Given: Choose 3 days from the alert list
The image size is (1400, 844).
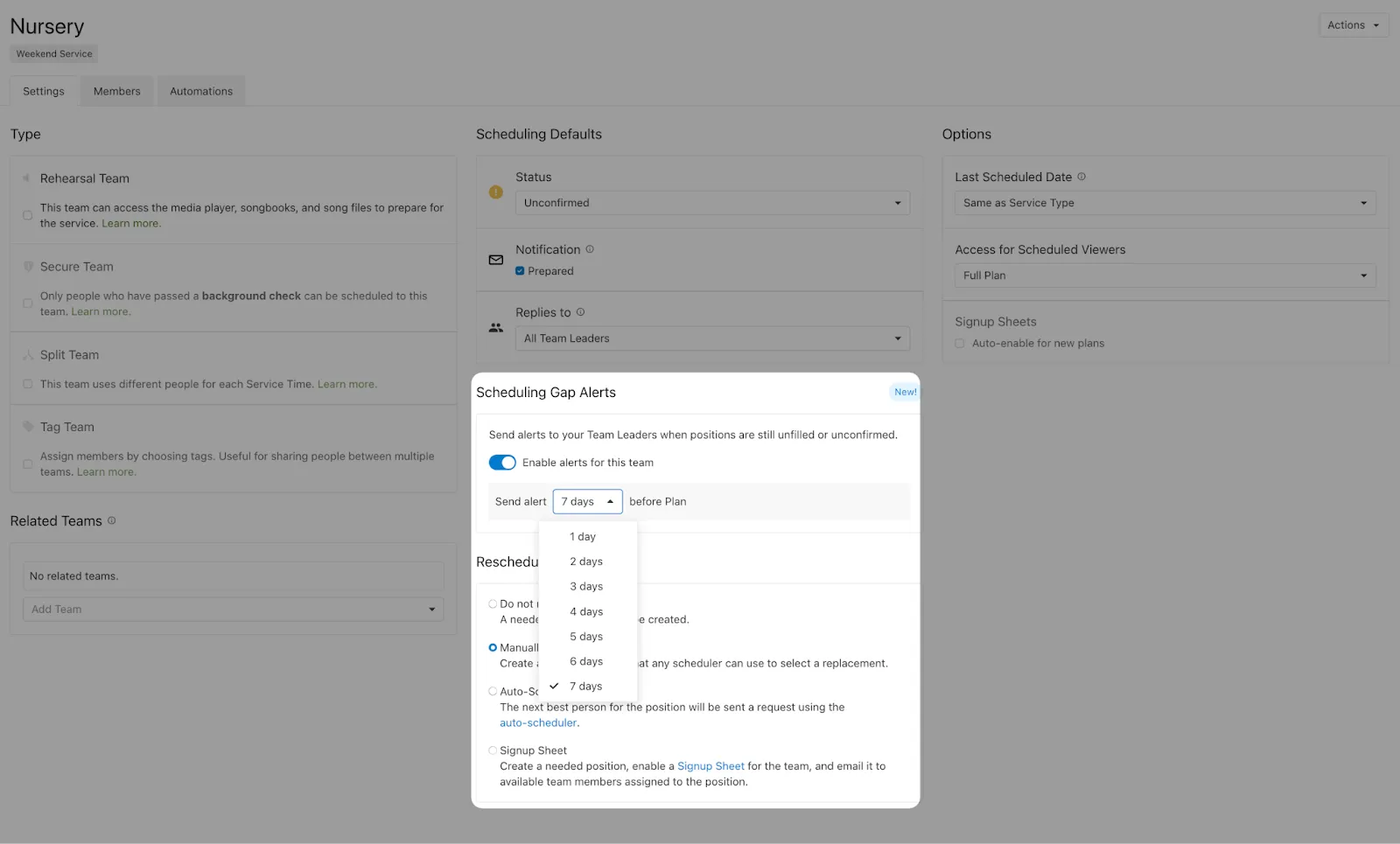Looking at the screenshot, I should (586, 587).
